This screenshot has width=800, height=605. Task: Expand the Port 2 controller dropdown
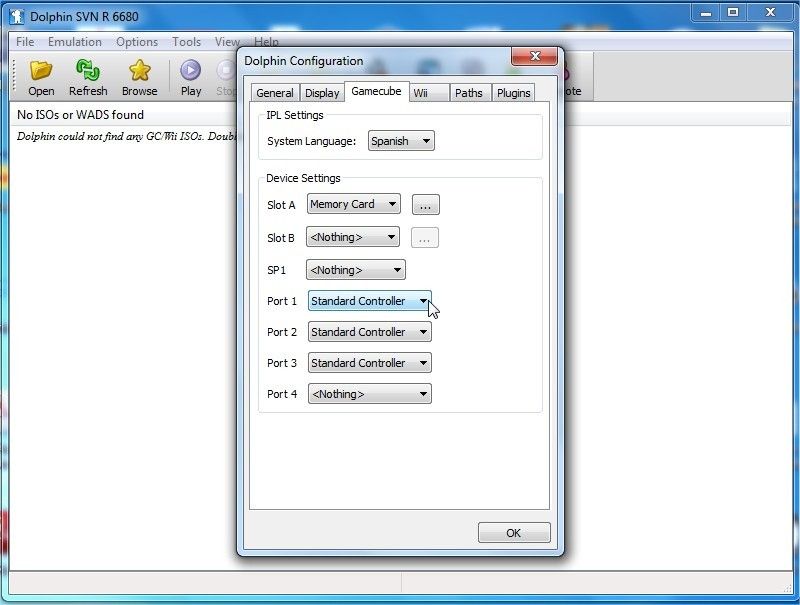click(x=370, y=332)
